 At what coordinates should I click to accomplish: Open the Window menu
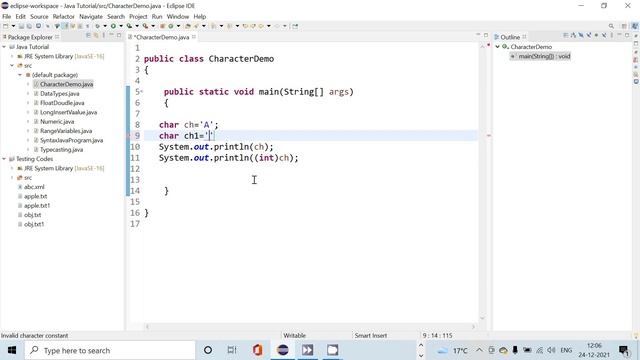coord(178,16)
